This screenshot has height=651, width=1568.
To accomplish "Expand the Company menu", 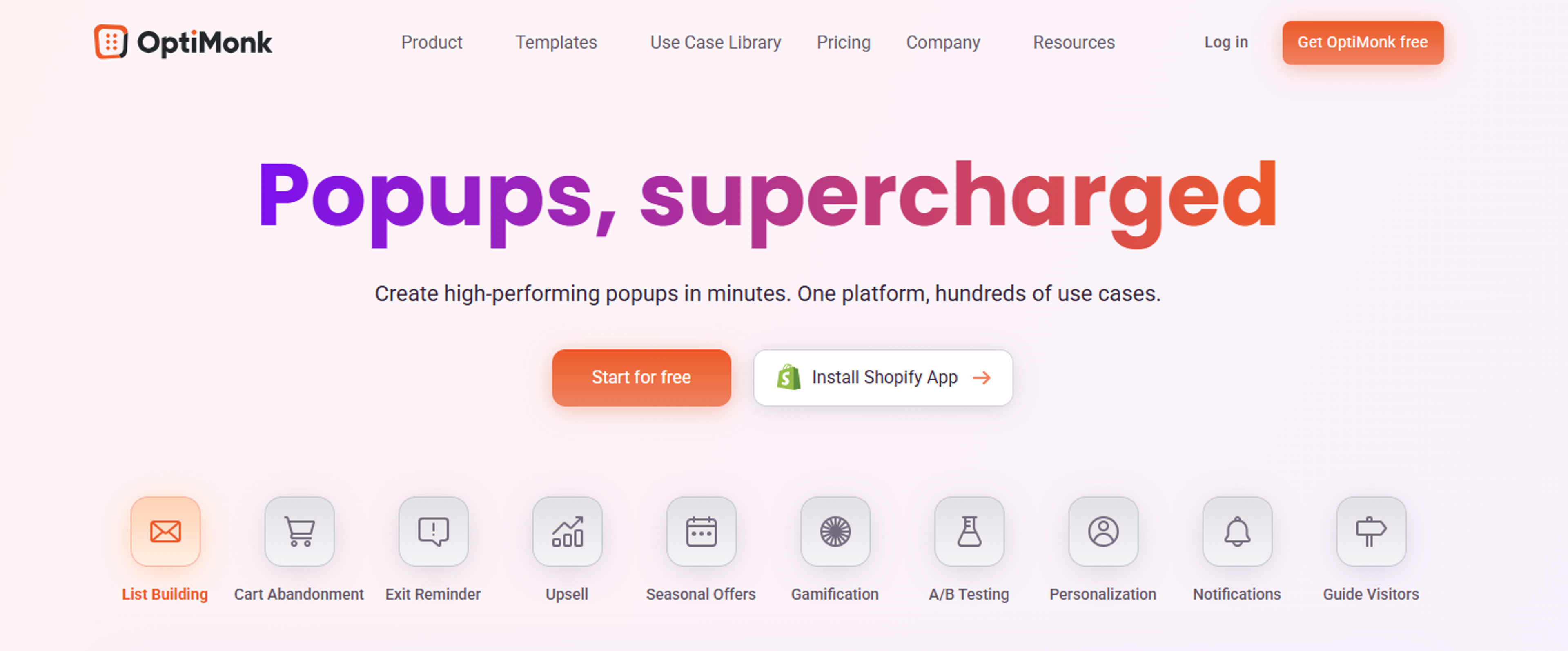I will point(943,42).
